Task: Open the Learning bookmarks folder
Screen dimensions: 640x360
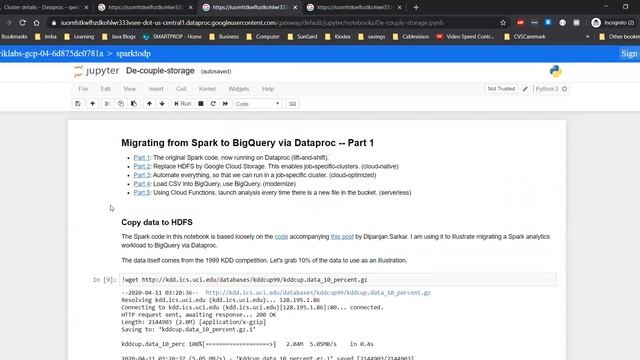Action: (x=79, y=37)
